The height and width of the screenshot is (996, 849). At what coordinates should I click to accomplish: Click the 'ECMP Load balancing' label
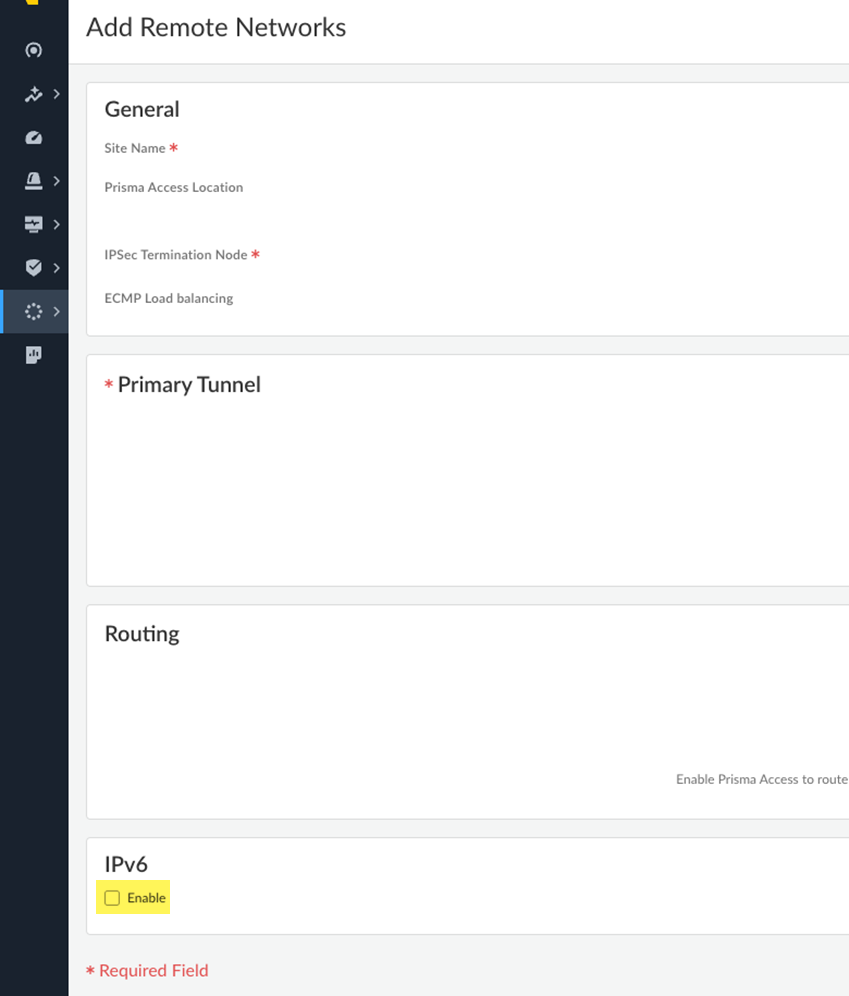tap(169, 299)
